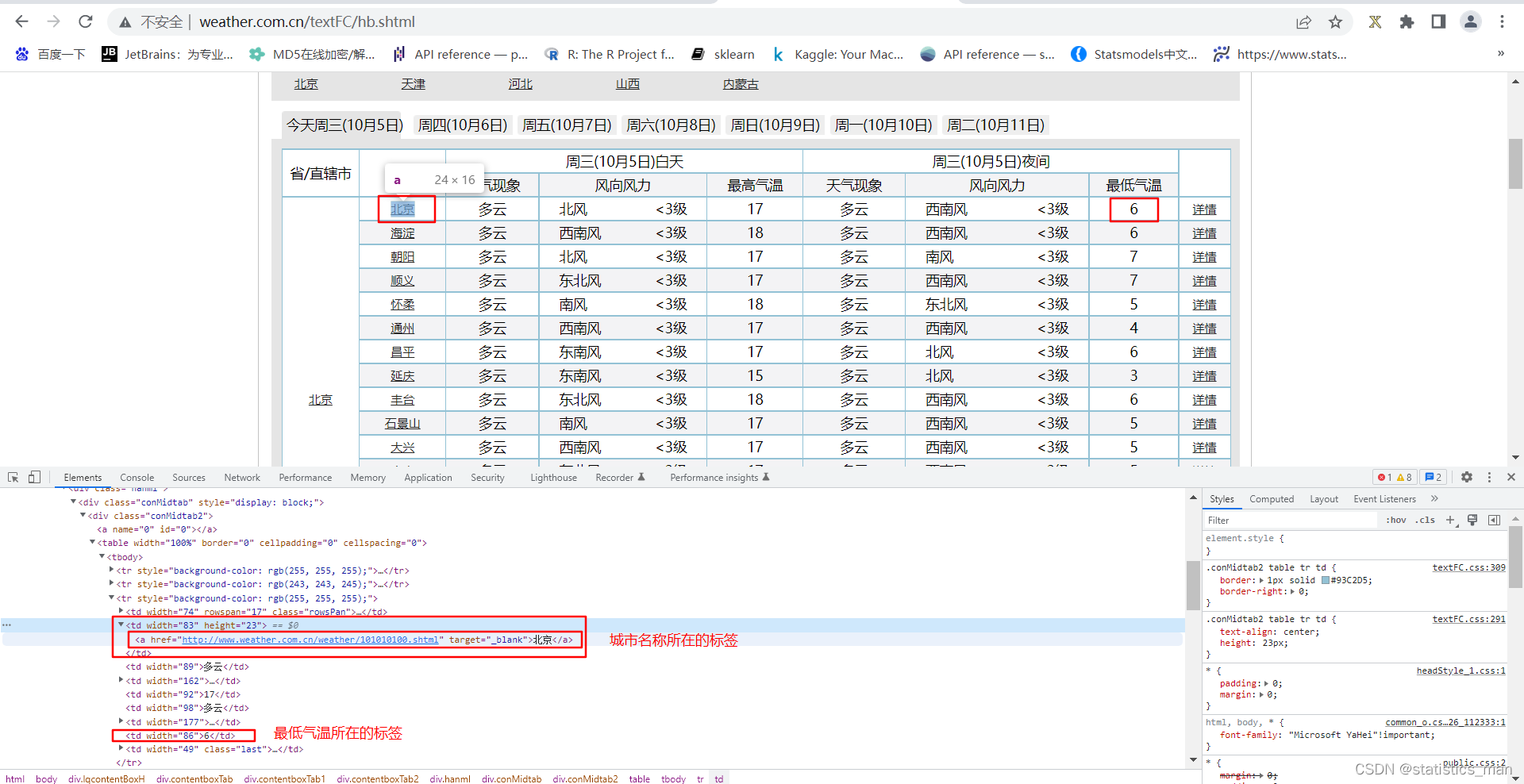This screenshot has height=784, width=1524.
Task: Open the textFC.css:309 source link
Action: [x=1469, y=567]
